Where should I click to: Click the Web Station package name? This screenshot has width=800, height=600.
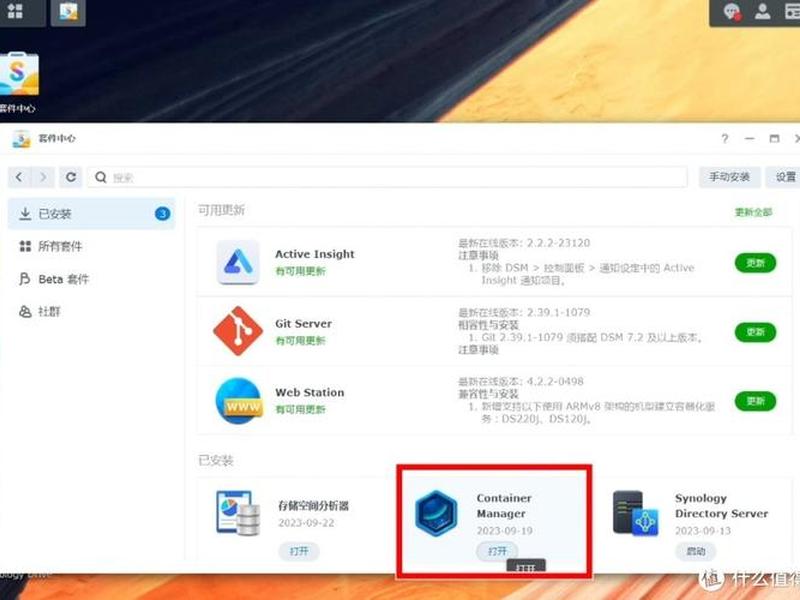coord(310,392)
